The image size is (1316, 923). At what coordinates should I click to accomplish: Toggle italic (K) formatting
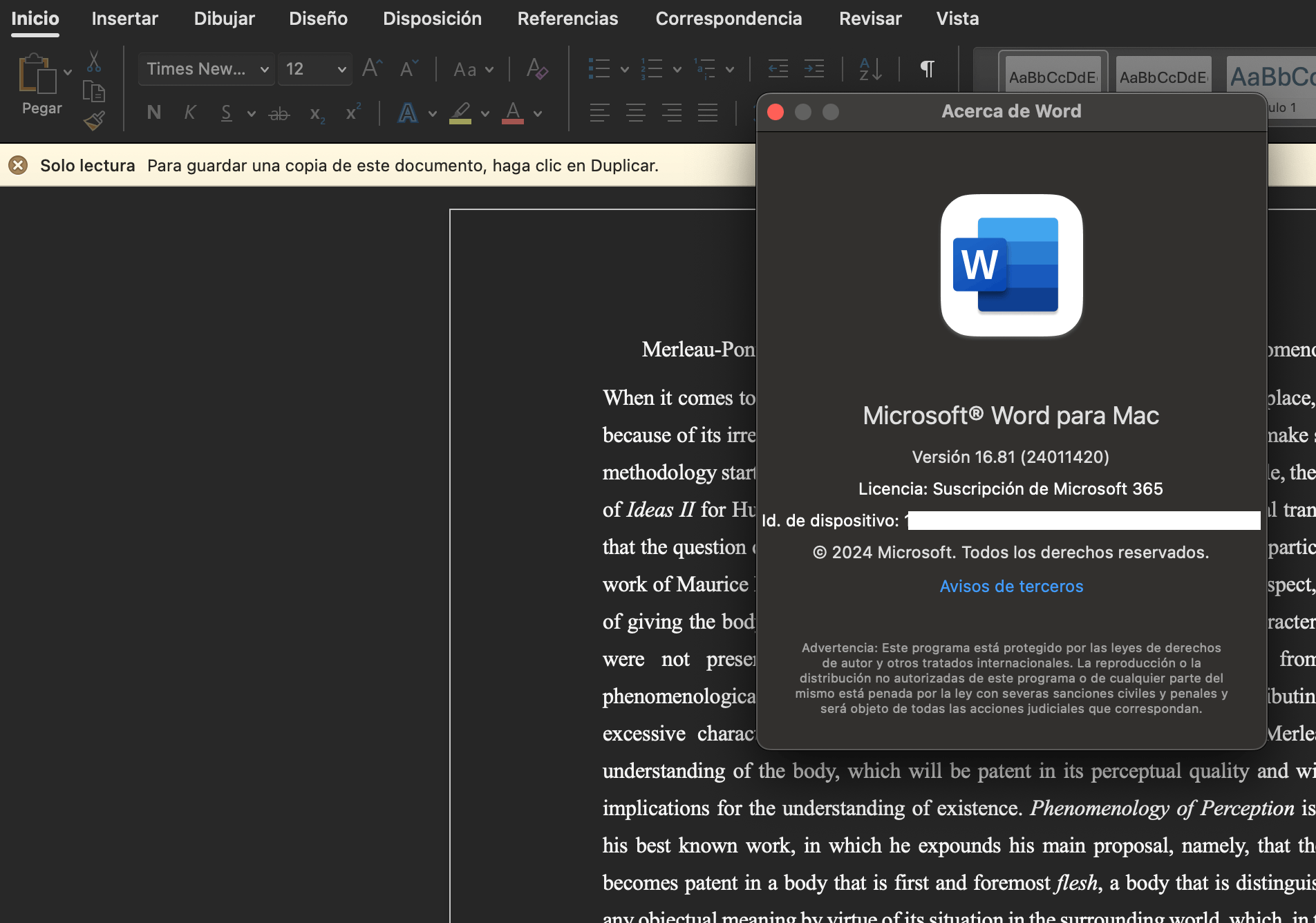tap(190, 113)
